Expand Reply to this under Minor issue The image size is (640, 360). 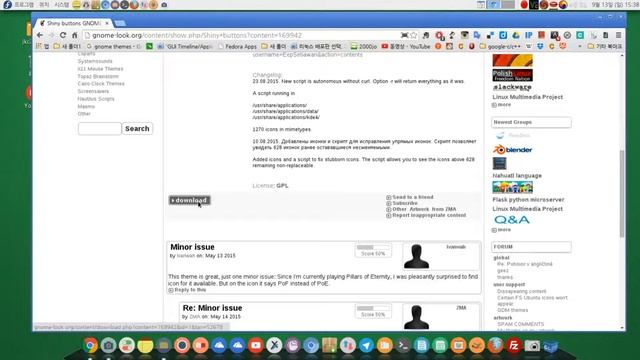tap(187, 290)
